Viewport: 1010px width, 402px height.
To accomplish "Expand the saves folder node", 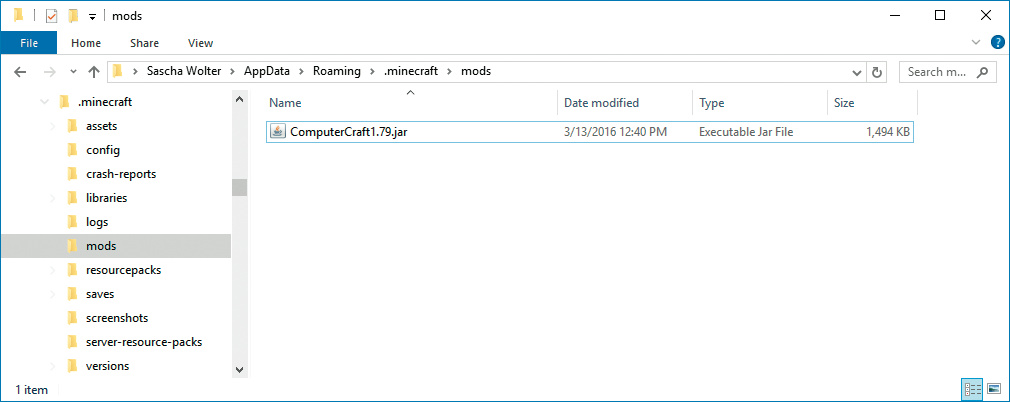I will tap(53, 294).
